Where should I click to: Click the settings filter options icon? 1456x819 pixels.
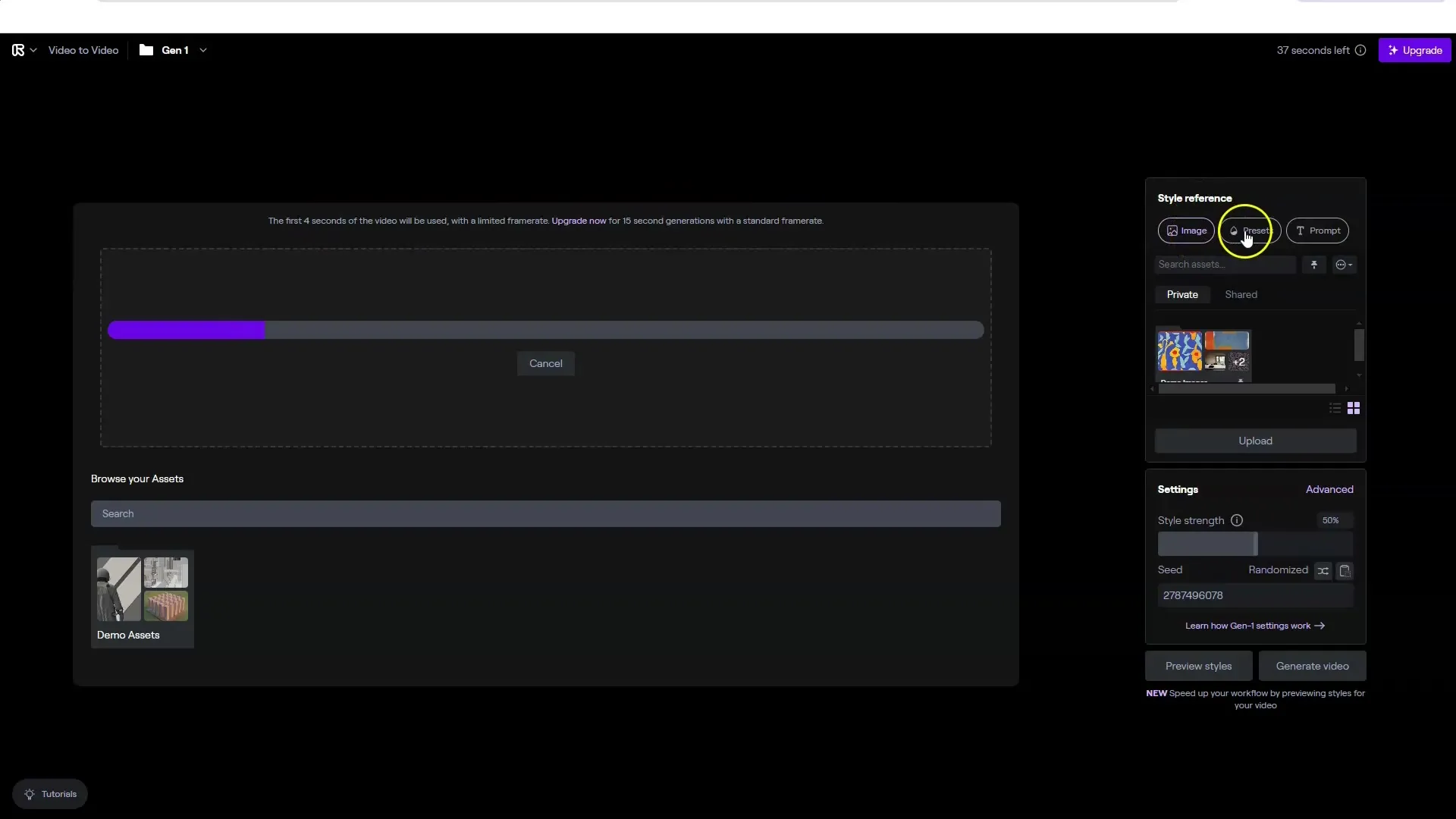(x=1344, y=264)
